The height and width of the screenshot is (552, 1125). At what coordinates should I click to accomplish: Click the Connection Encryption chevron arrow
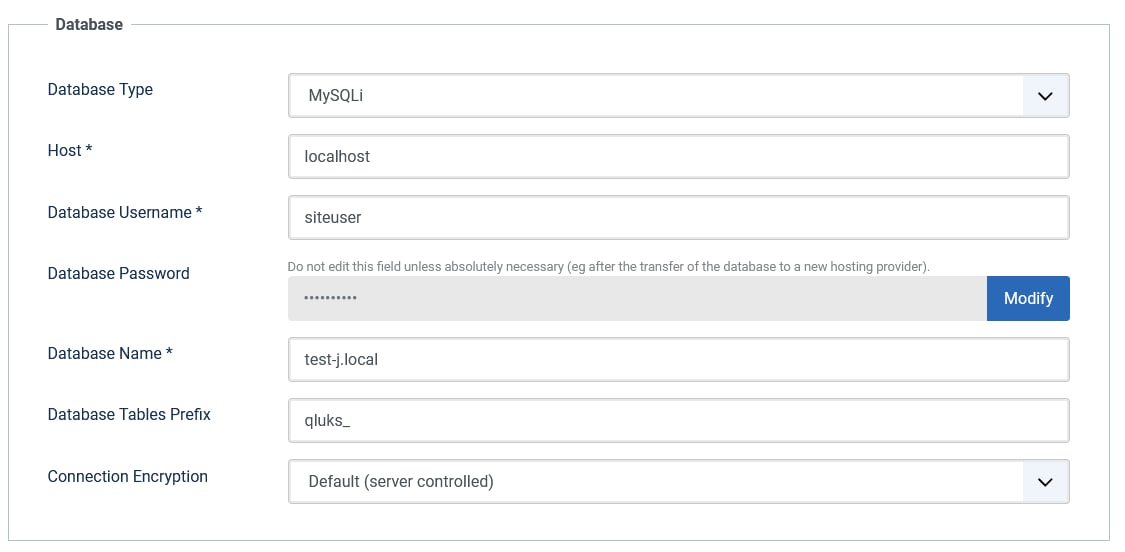(x=1046, y=481)
